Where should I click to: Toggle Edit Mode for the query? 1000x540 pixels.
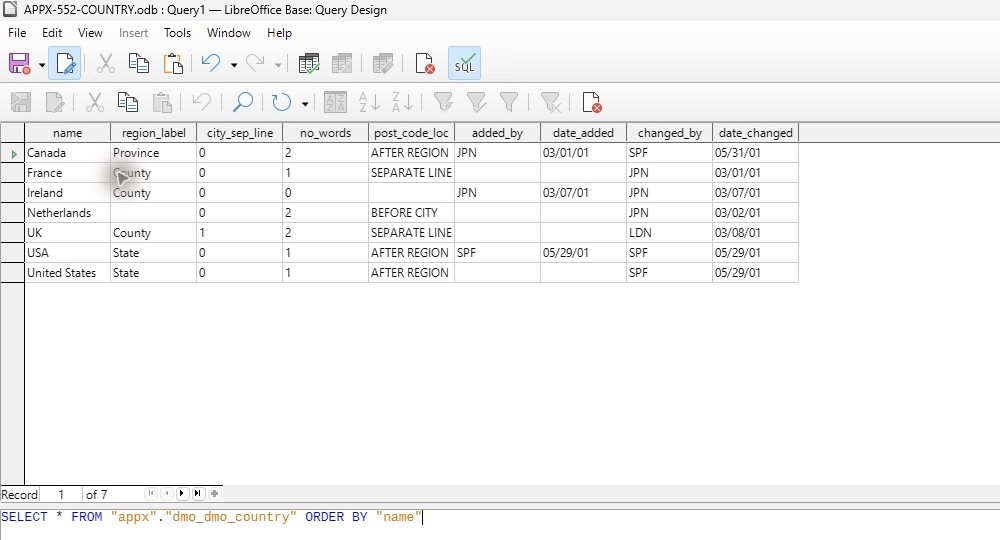click(x=64, y=64)
